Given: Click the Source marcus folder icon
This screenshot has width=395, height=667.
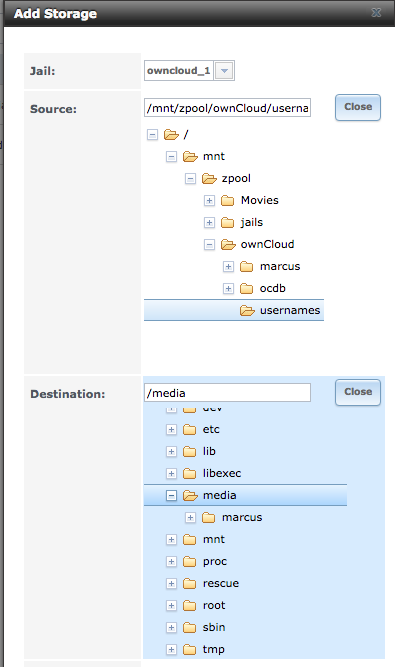Looking at the screenshot, I should pos(247,267).
